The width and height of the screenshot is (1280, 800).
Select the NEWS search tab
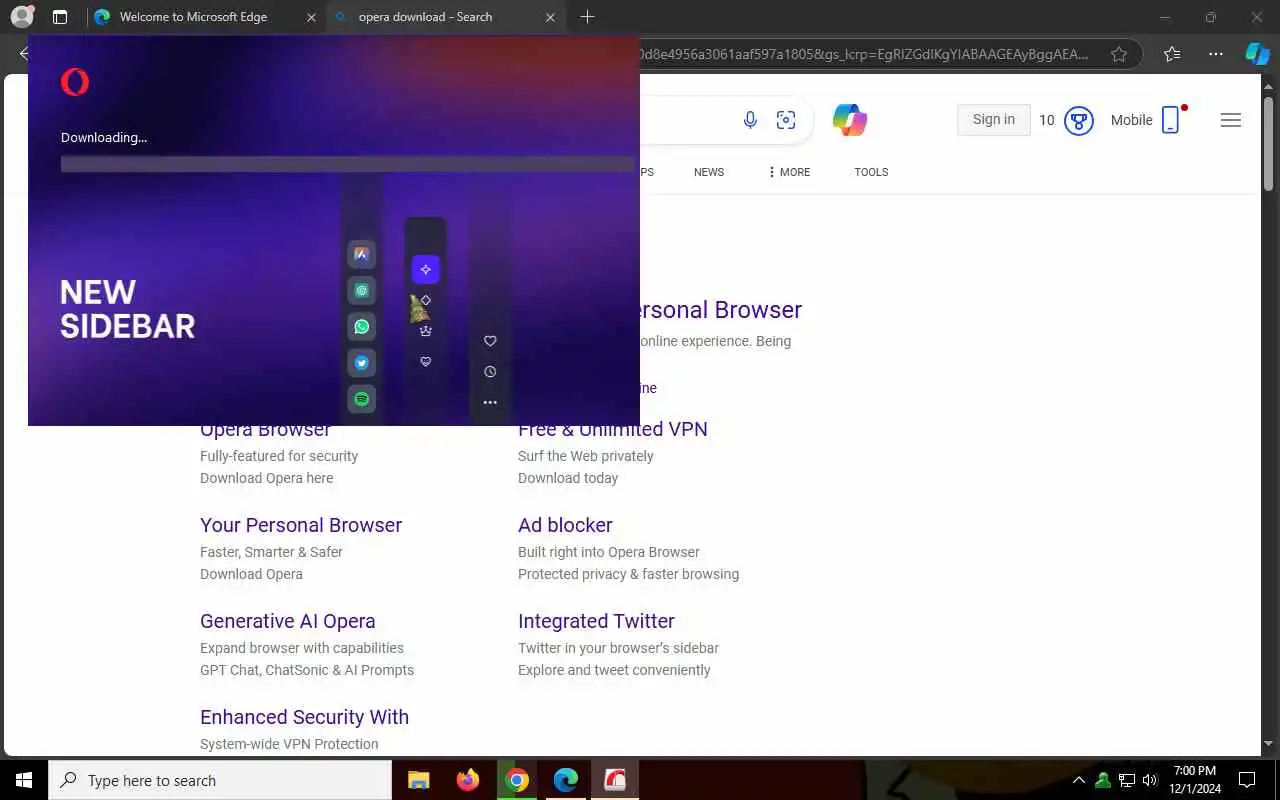pyautogui.click(x=709, y=172)
